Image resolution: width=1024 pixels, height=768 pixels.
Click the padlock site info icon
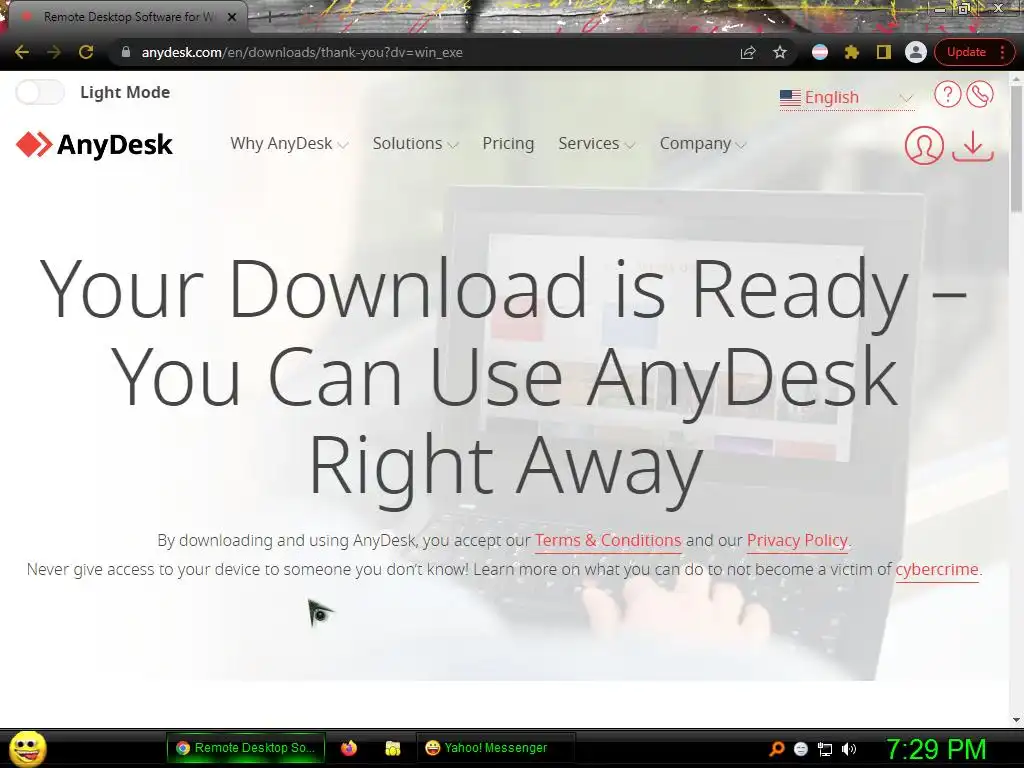[126, 52]
